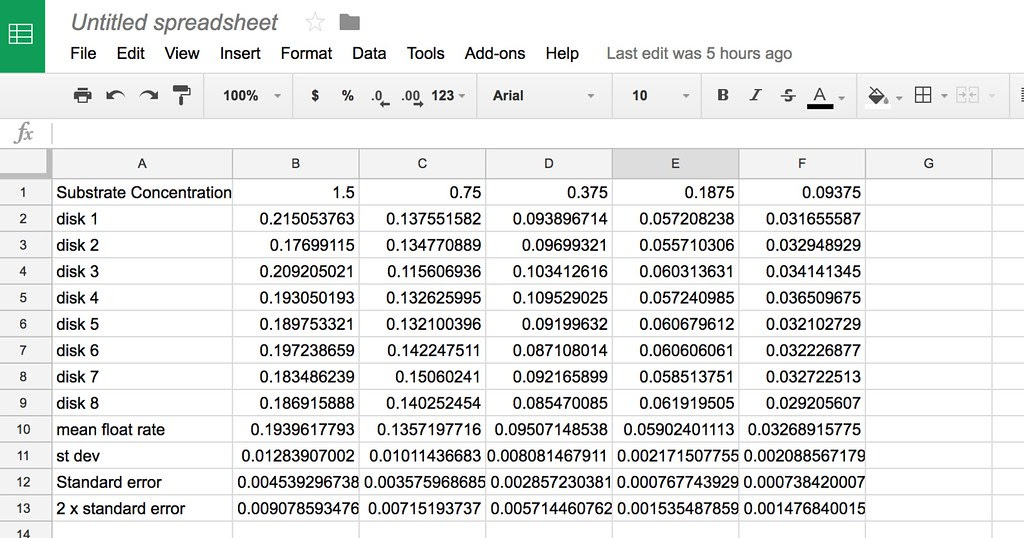Select row 13 header
The height and width of the screenshot is (538, 1024).
point(24,509)
